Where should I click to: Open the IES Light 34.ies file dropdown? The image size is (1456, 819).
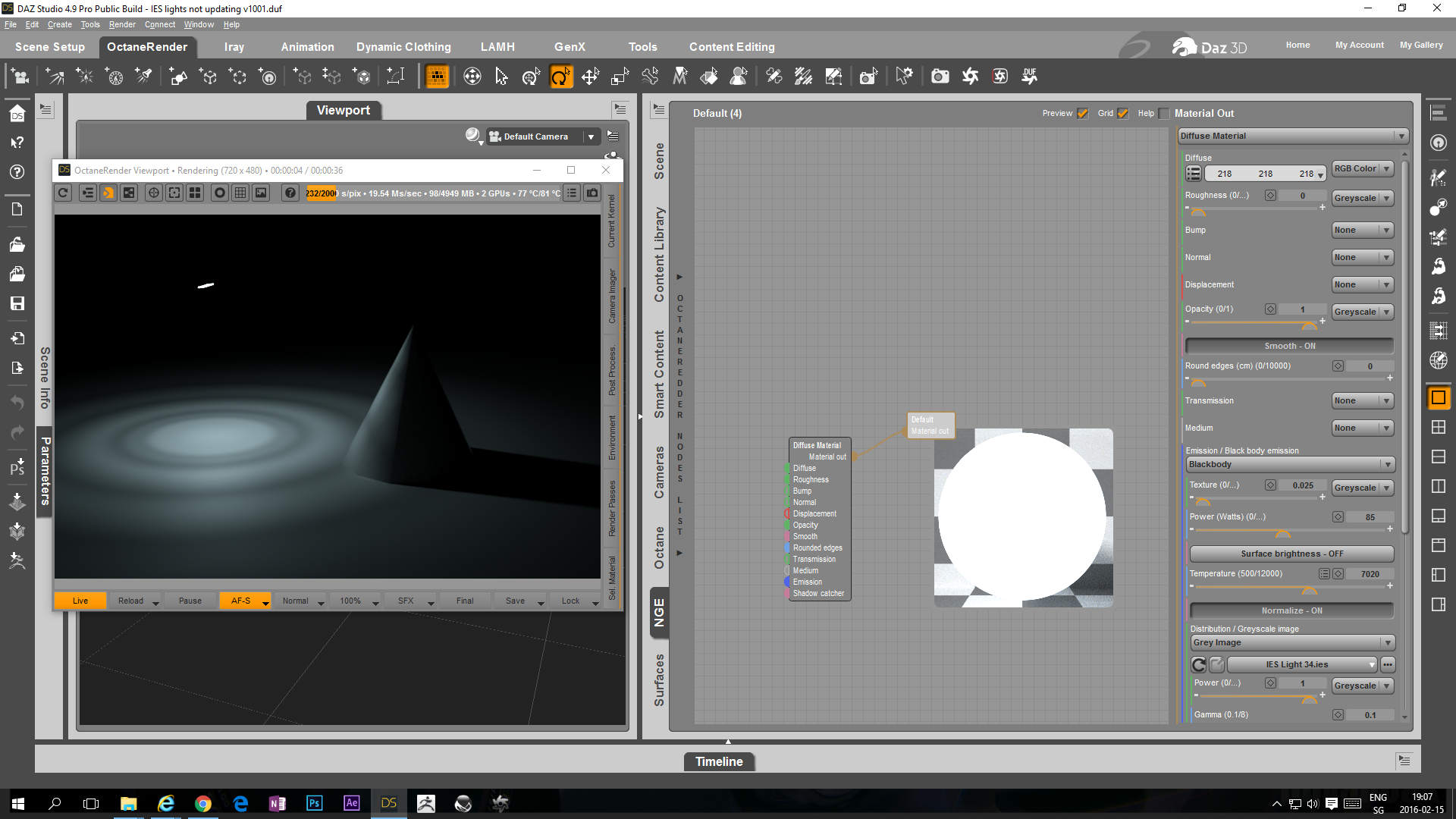point(1302,665)
